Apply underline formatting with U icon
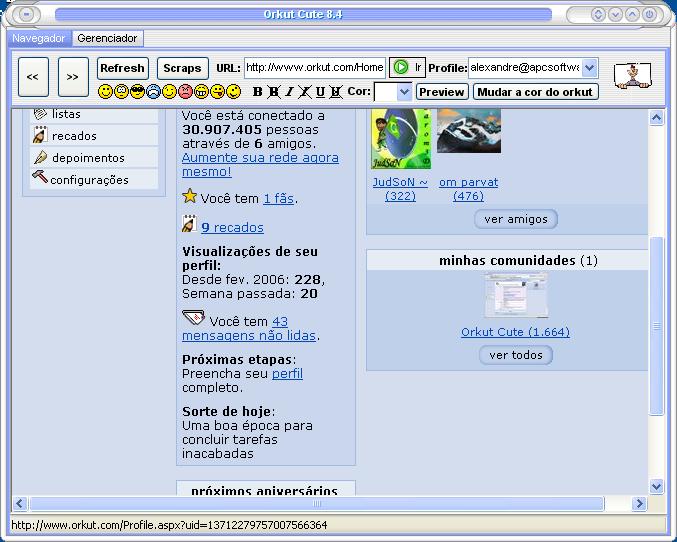This screenshot has height=542, width=677. click(320, 92)
